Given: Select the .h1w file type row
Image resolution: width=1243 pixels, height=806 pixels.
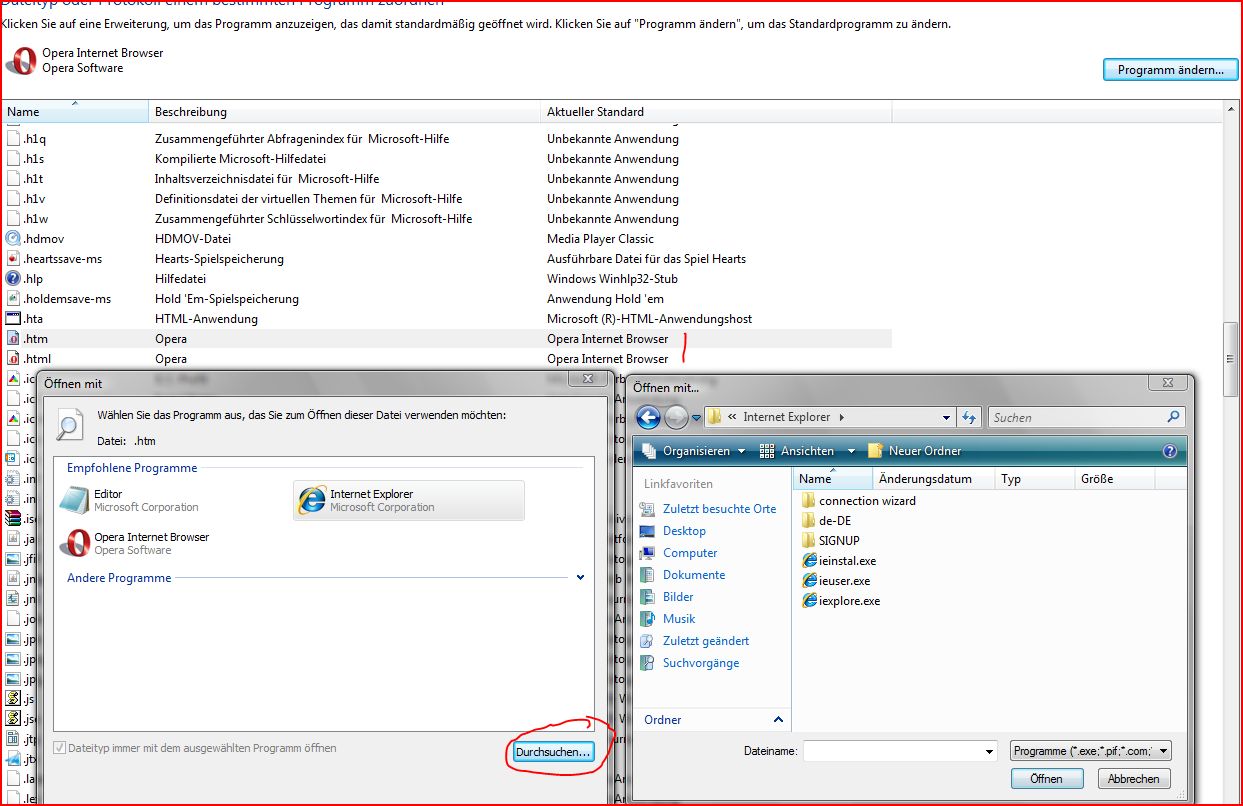Looking at the screenshot, I should (x=446, y=219).
